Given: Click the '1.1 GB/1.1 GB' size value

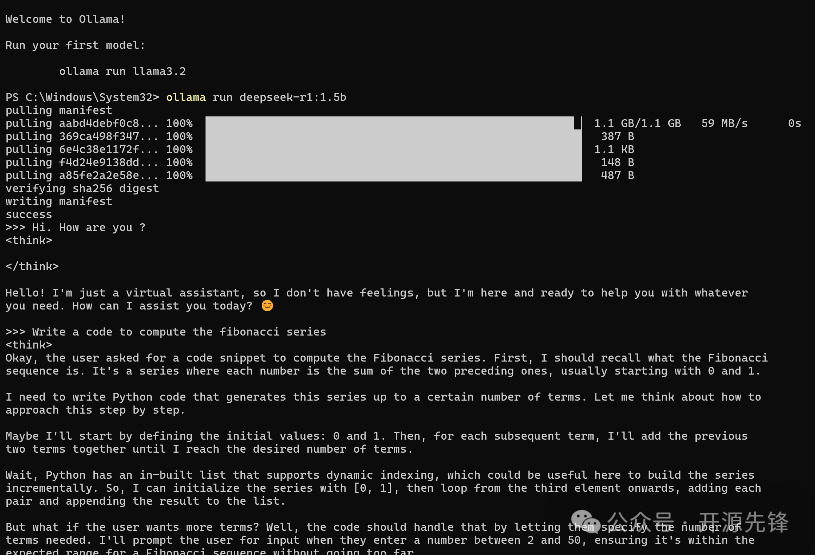Looking at the screenshot, I should tap(637, 123).
